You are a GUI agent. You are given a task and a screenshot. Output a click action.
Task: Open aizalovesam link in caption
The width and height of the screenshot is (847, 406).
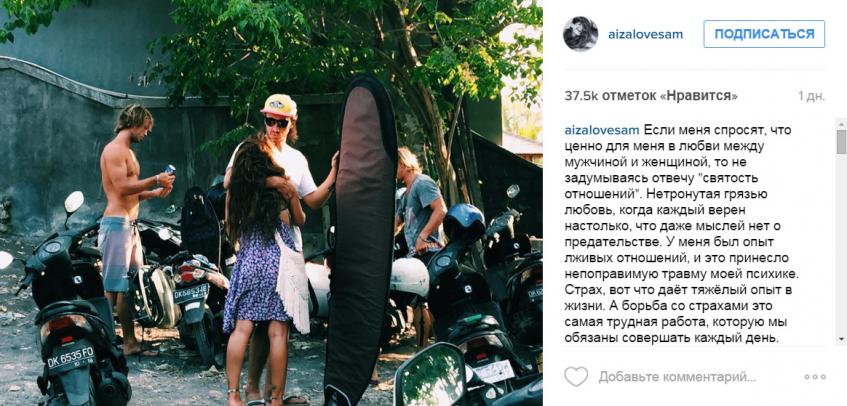click(x=602, y=130)
